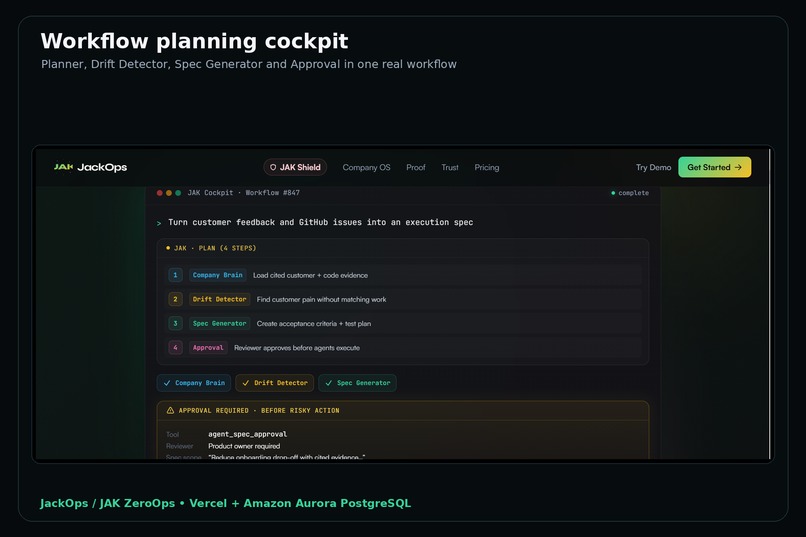The height and width of the screenshot is (537, 806).
Task: Click the Try Demo link
Action: (653, 168)
